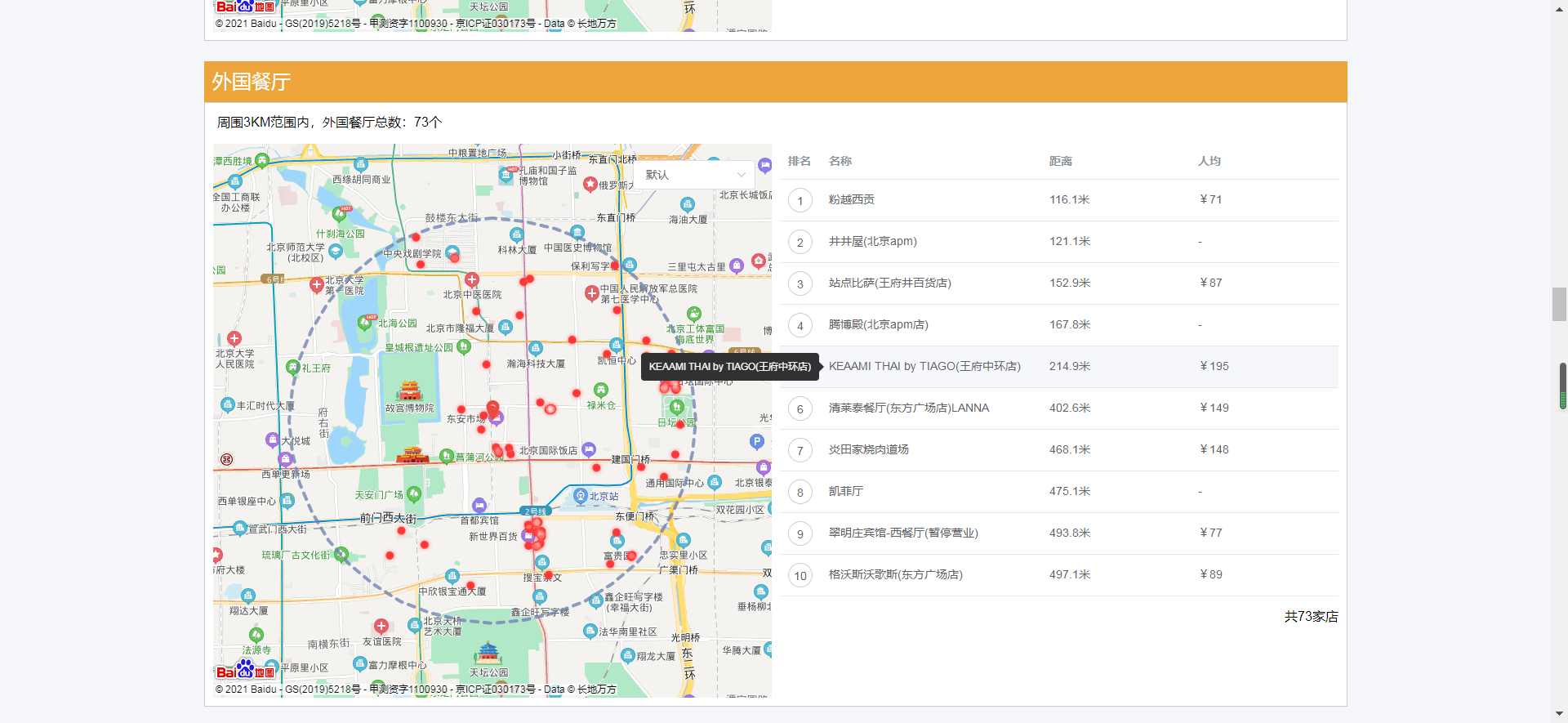The image size is (1568, 723).
Task: Click the 共73家店 total text
Action: tap(1311, 616)
